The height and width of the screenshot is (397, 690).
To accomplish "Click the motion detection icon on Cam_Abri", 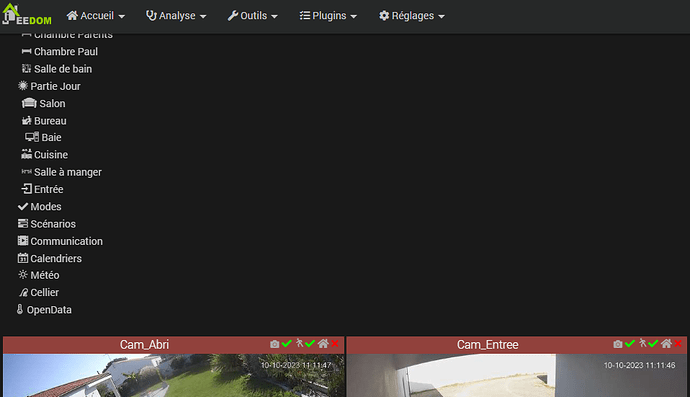I will coord(300,343).
